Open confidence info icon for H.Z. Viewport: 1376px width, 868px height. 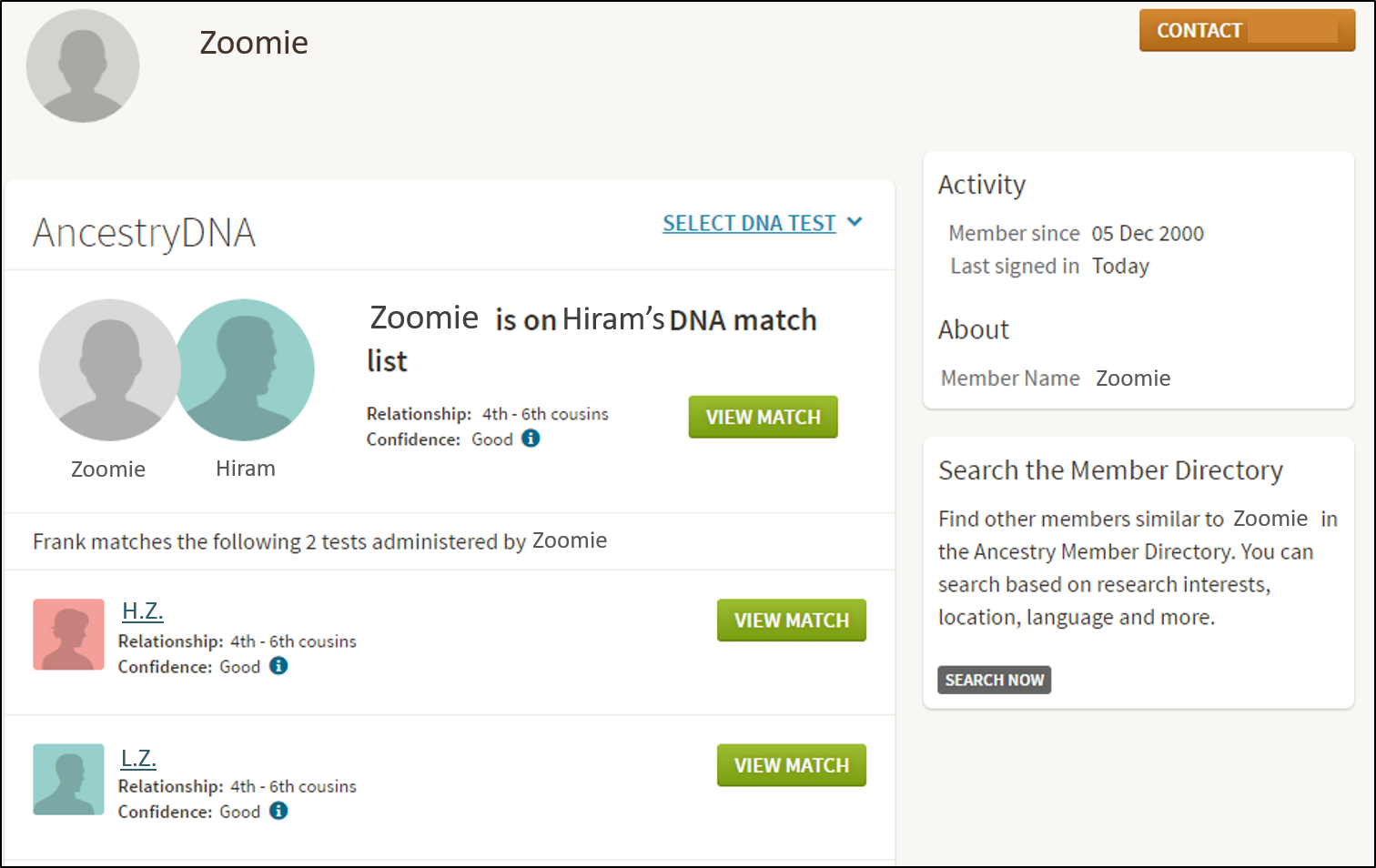tap(278, 666)
